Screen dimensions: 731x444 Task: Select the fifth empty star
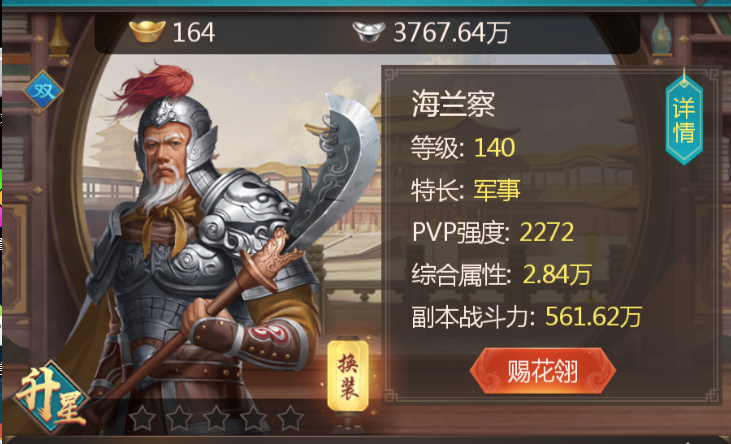tap(290, 418)
